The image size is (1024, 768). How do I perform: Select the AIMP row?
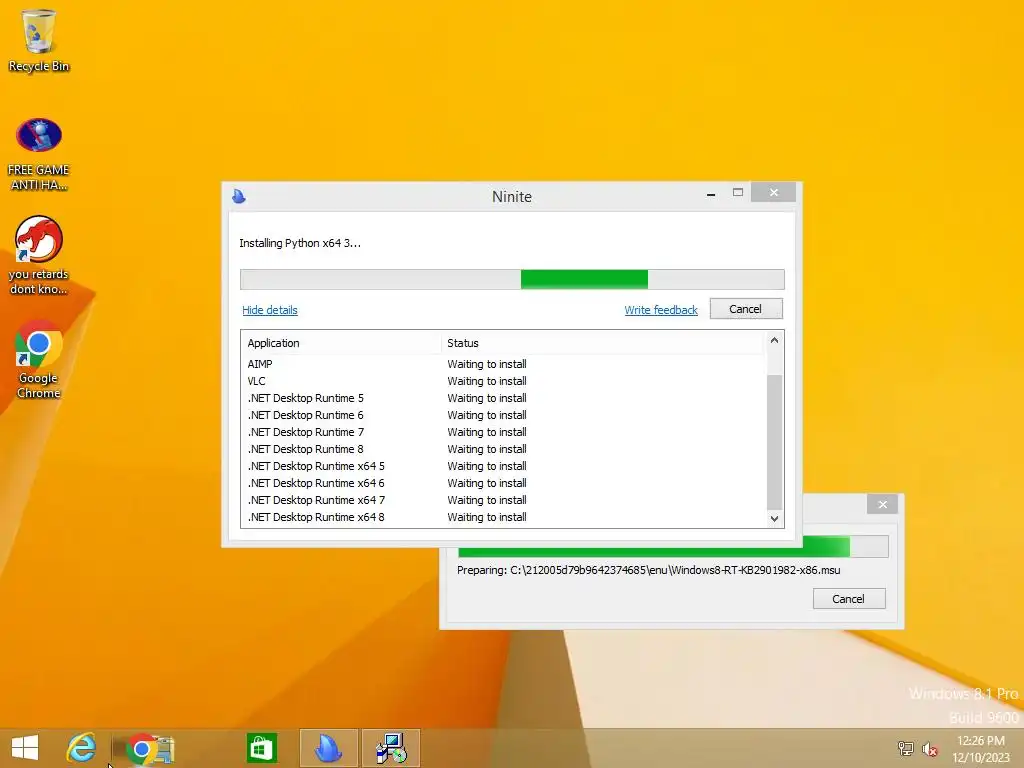tap(503, 364)
